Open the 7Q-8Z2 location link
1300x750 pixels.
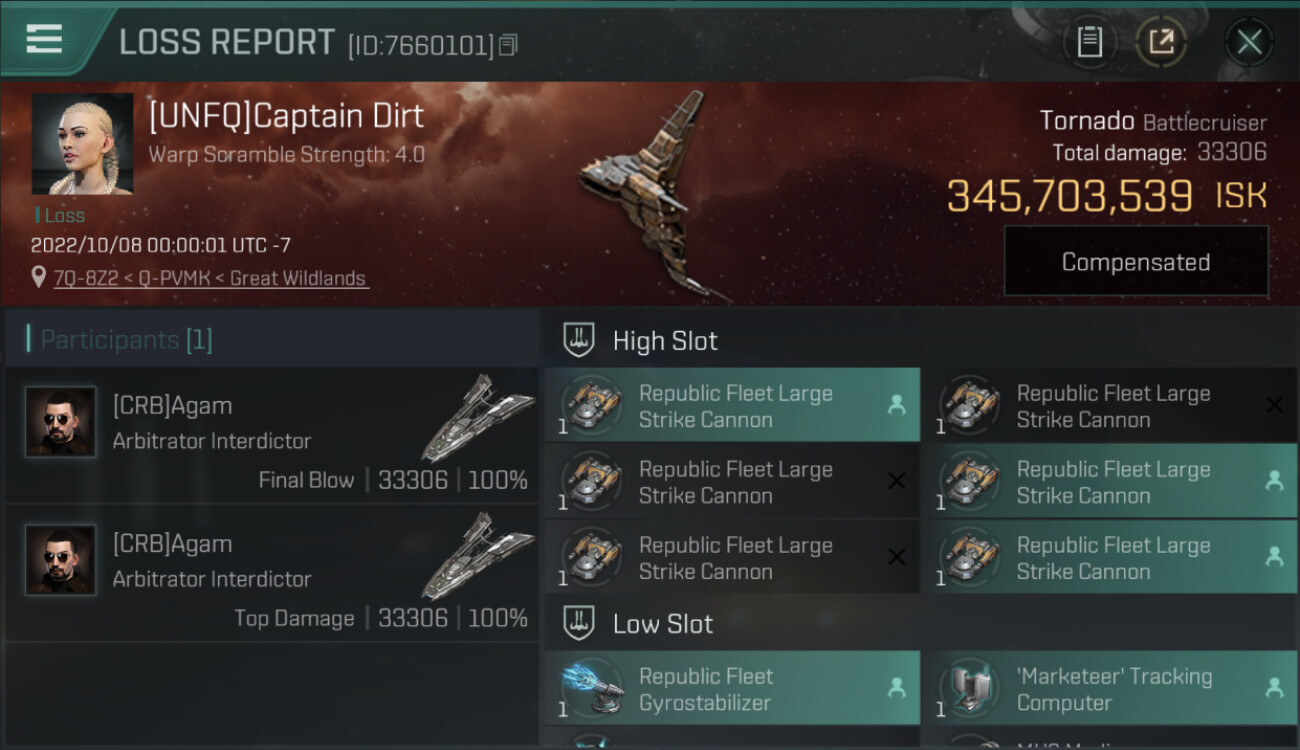(x=211, y=278)
